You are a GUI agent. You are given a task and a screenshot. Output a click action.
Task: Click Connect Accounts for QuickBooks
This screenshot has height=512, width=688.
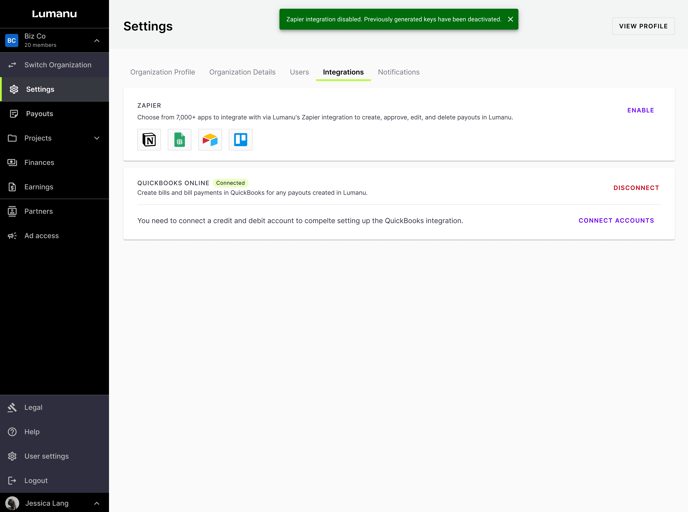coord(616,221)
